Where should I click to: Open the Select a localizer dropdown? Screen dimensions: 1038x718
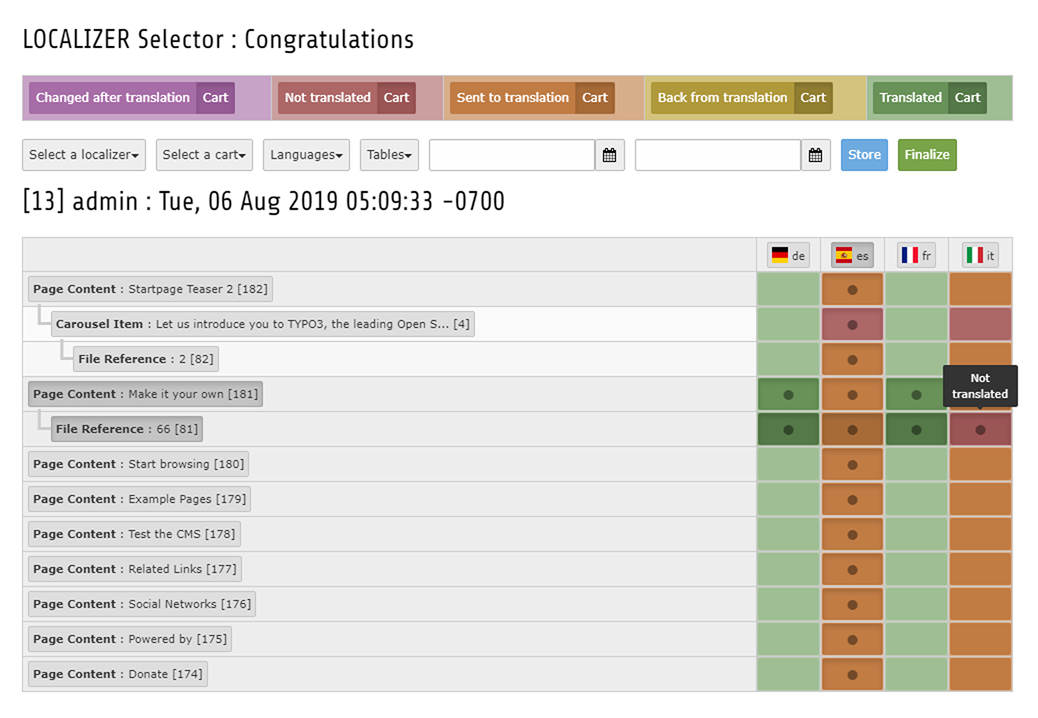pyautogui.click(x=83, y=155)
